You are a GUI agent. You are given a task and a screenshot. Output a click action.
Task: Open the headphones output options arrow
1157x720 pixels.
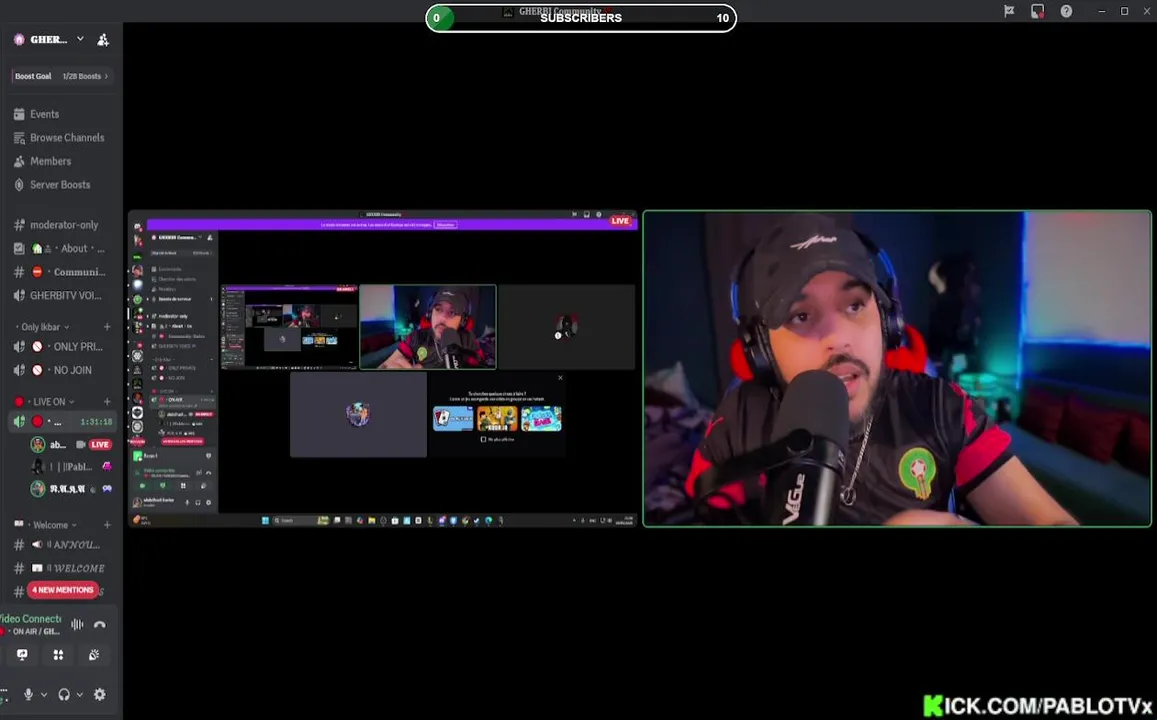pyautogui.click(x=80, y=695)
